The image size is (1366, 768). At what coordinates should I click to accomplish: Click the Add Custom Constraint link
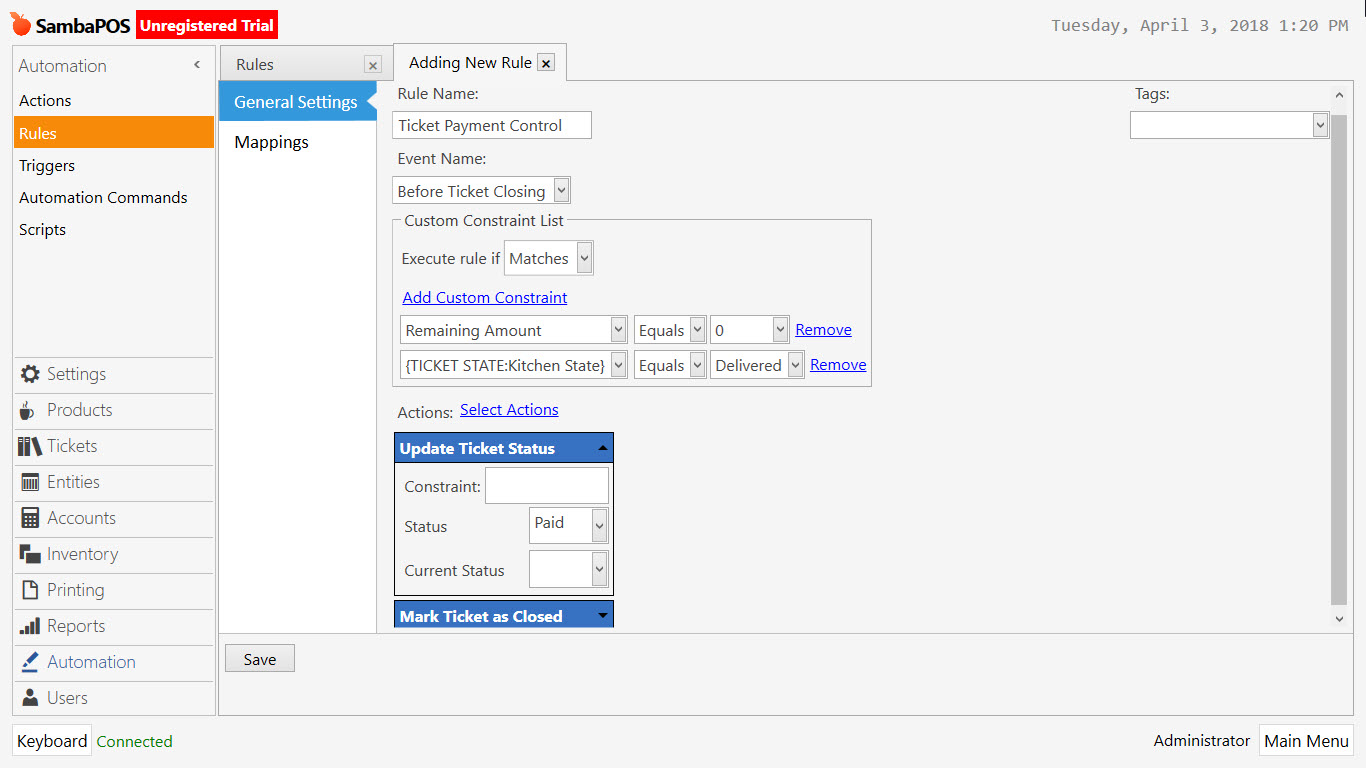point(484,297)
